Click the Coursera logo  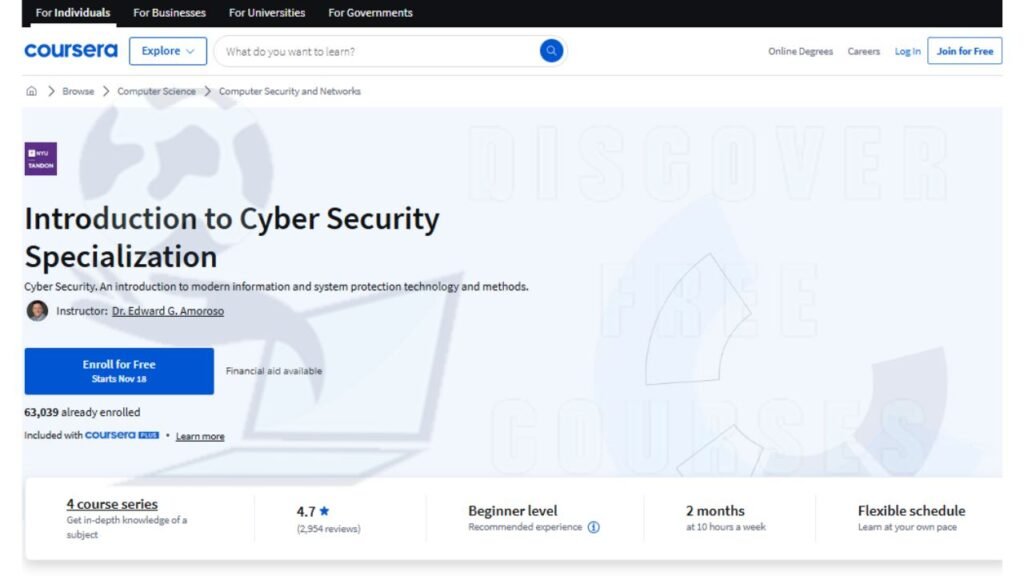tap(71, 50)
